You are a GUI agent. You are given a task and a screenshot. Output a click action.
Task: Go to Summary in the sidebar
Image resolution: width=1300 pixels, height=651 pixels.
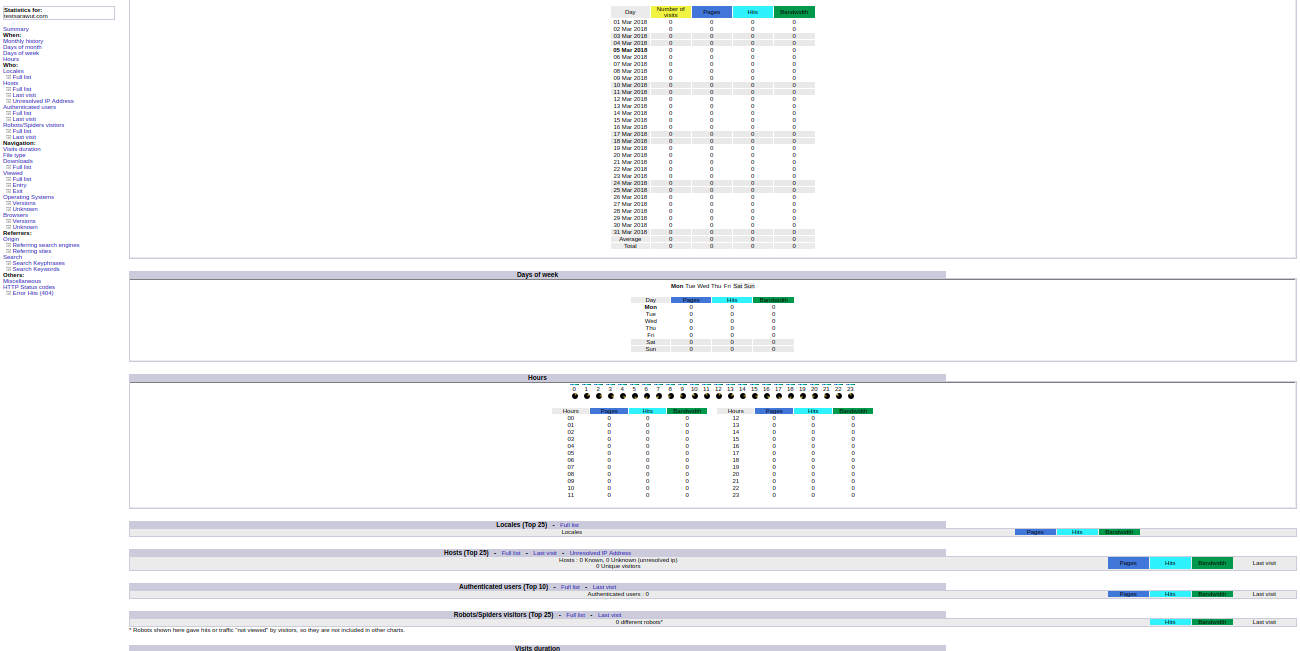[x=16, y=29]
